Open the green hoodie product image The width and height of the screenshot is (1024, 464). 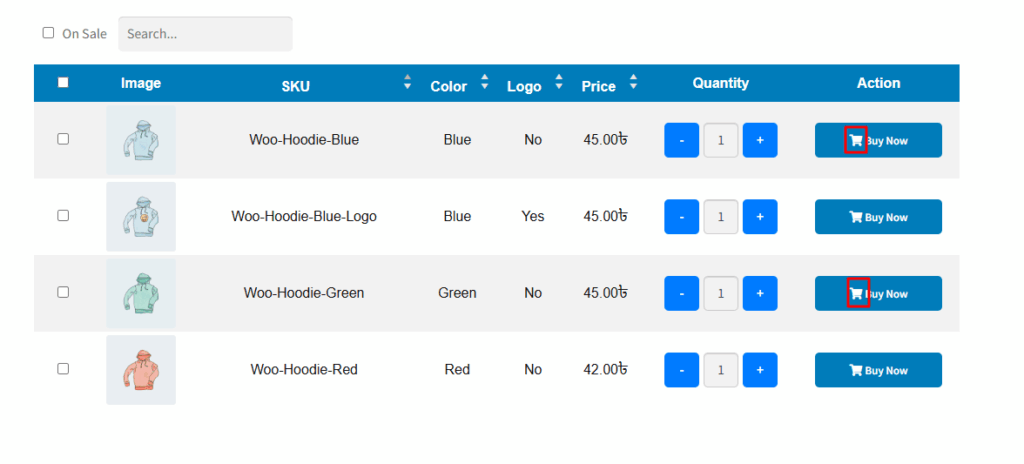[x=141, y=293]
